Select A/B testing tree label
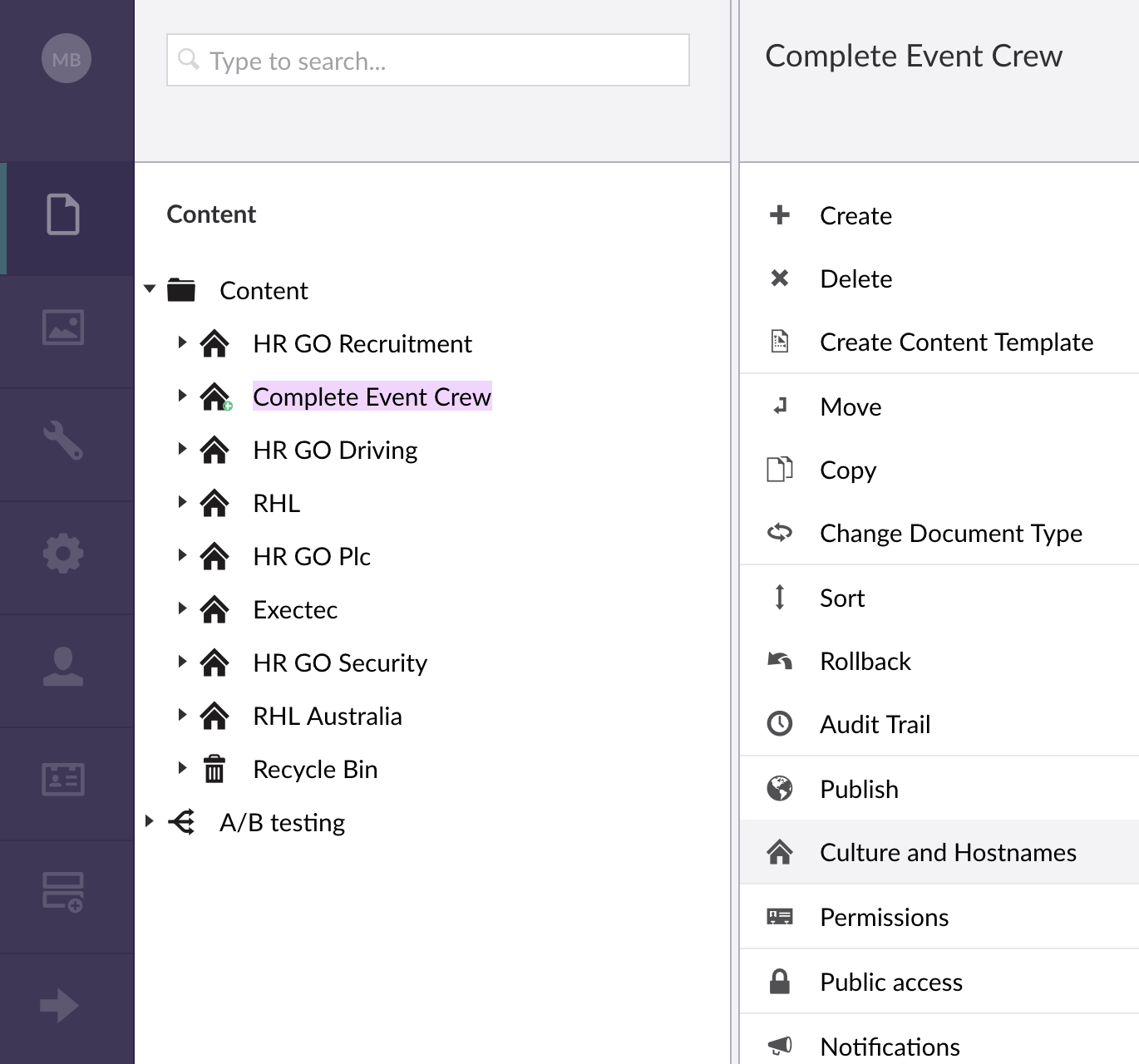This screenshot has width=1139, height=1064. (x=282, y=822)
